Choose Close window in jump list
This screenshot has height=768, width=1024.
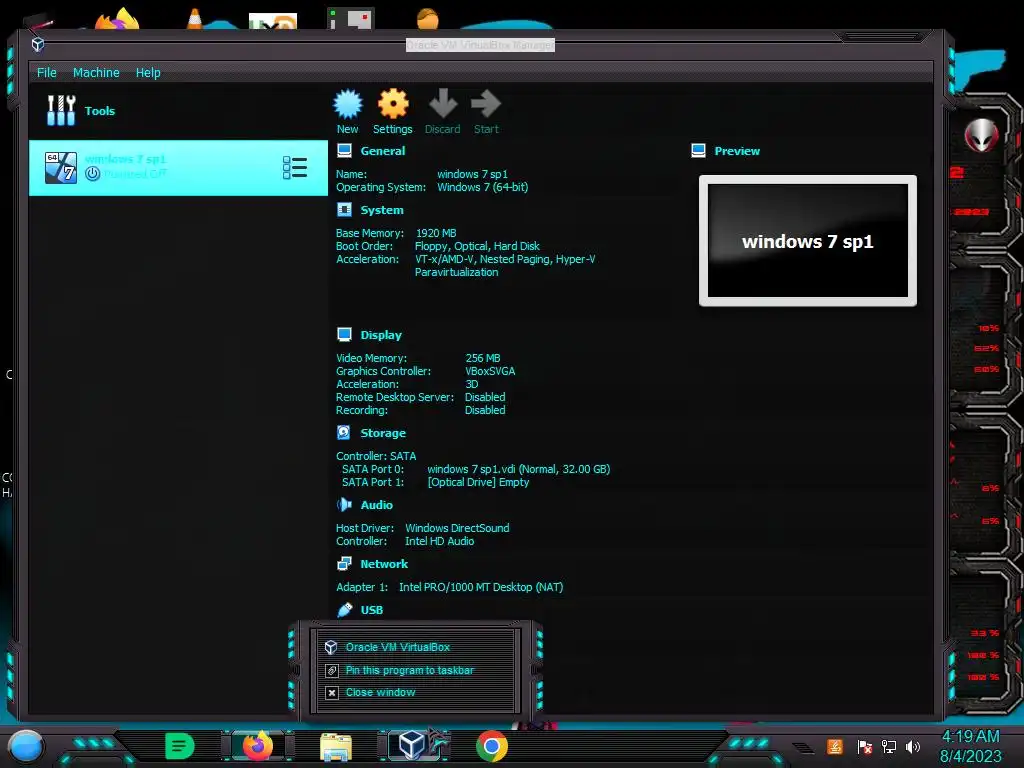(380, 692)
